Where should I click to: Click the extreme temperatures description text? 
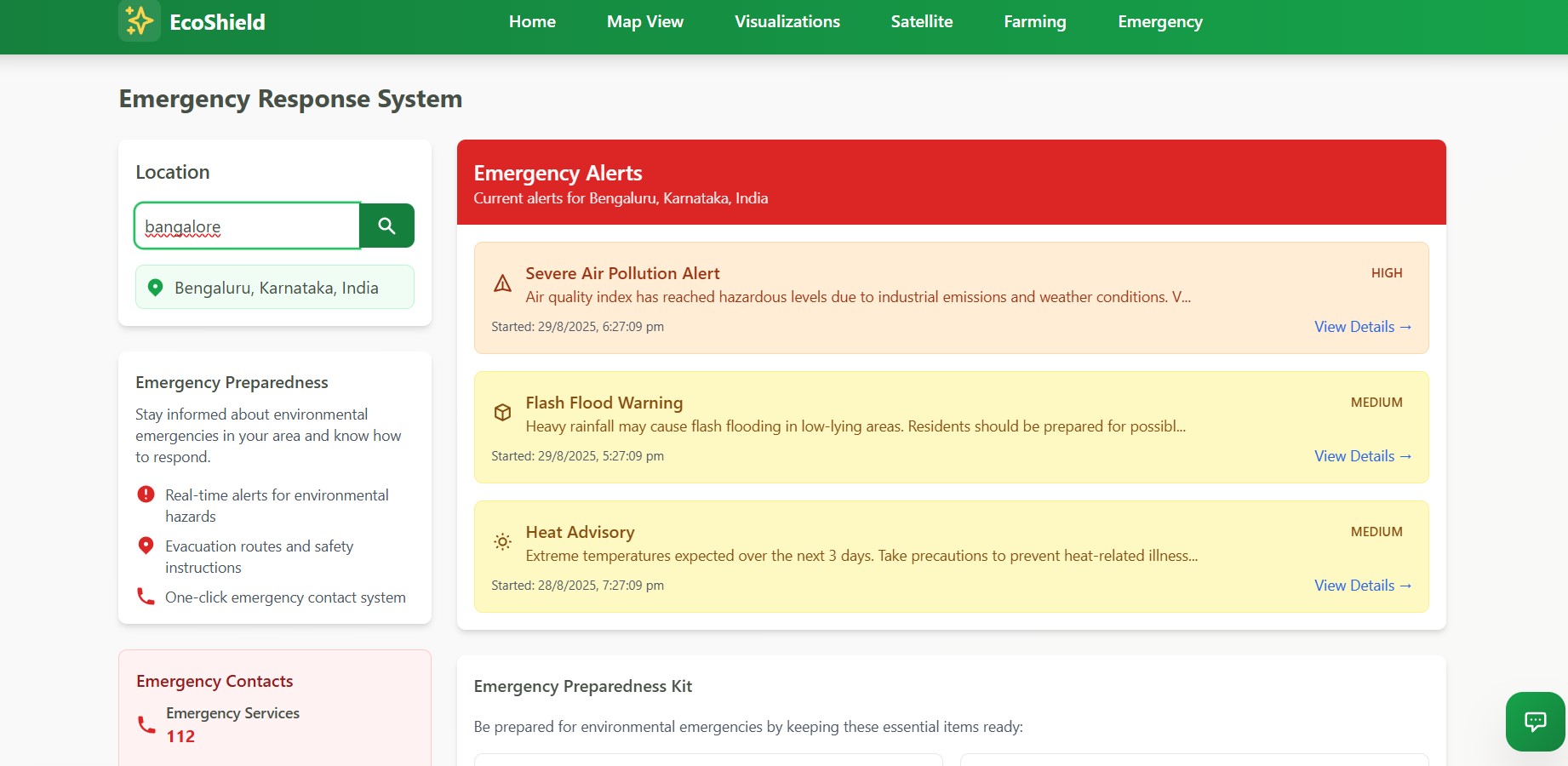(x=861, y=556)
